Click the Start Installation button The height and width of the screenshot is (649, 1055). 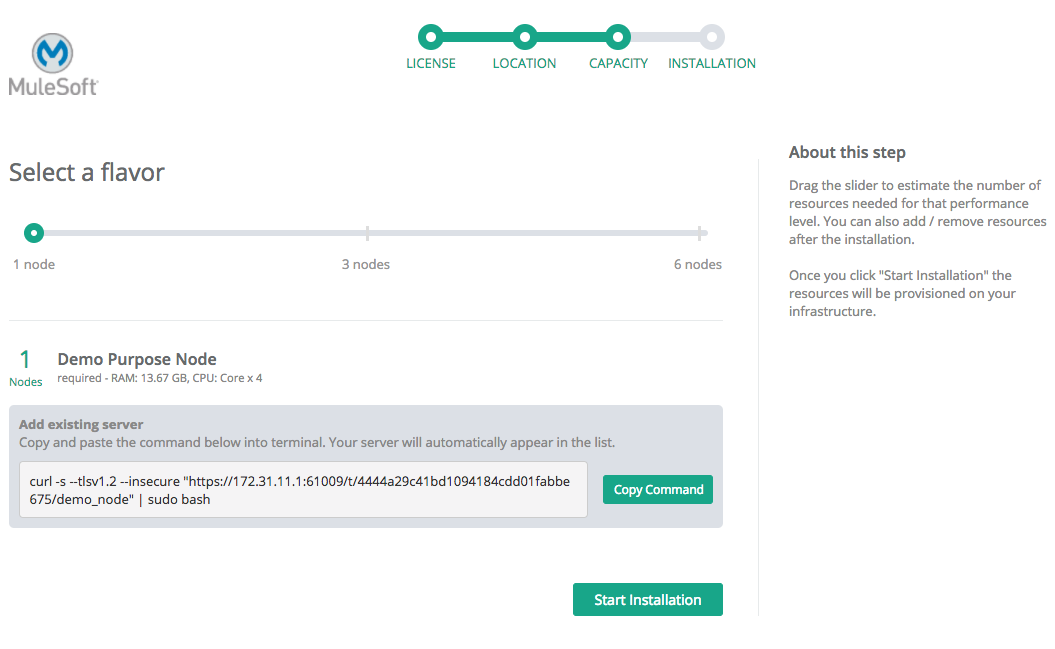[x=647, y=600]
